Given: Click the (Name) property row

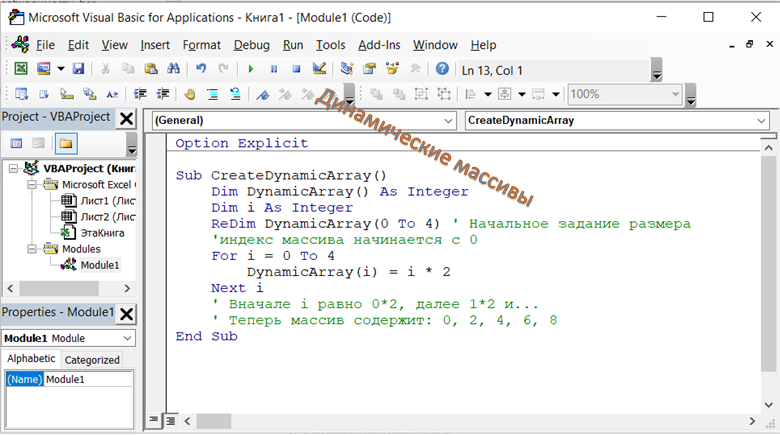Looking at the screenshot, I should pos(69,379).
